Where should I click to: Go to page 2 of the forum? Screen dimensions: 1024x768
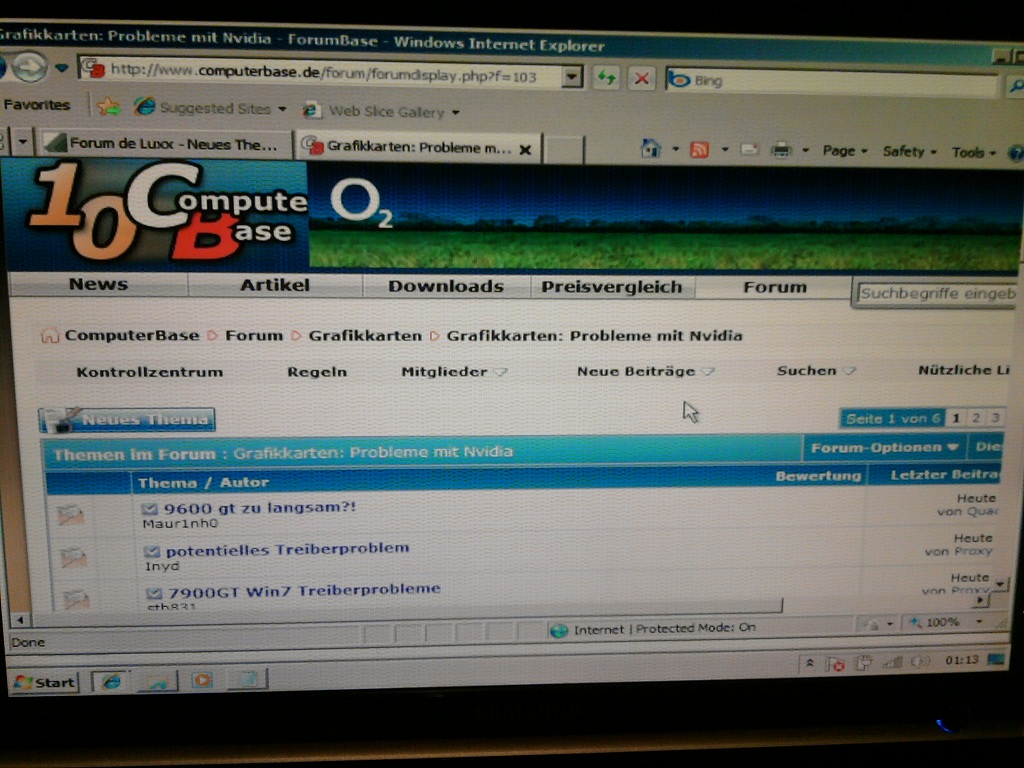point(976,418)
